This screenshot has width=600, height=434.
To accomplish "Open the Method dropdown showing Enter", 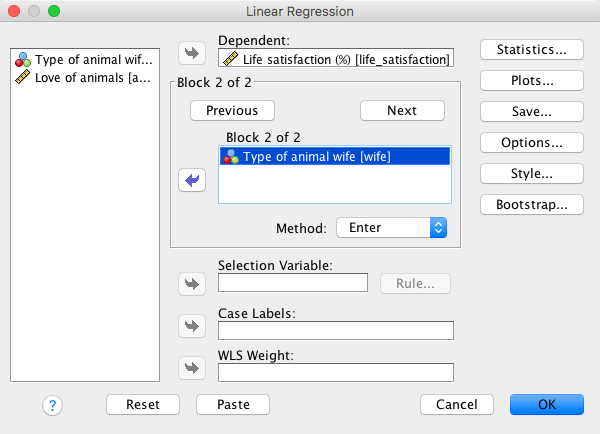I will pyautogui.click(x=391, y=228).
